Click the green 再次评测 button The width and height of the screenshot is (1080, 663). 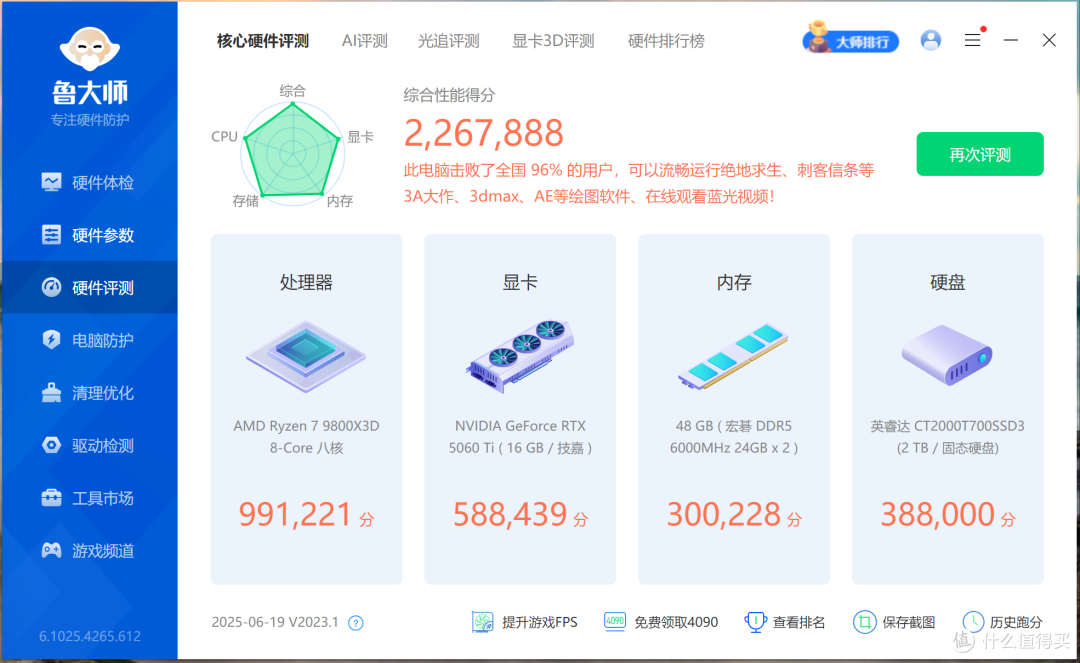click(979, 154)
